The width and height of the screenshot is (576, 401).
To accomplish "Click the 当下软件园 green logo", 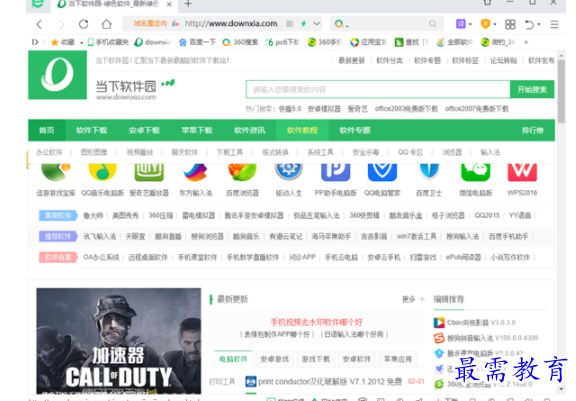I will click(57, 75).
